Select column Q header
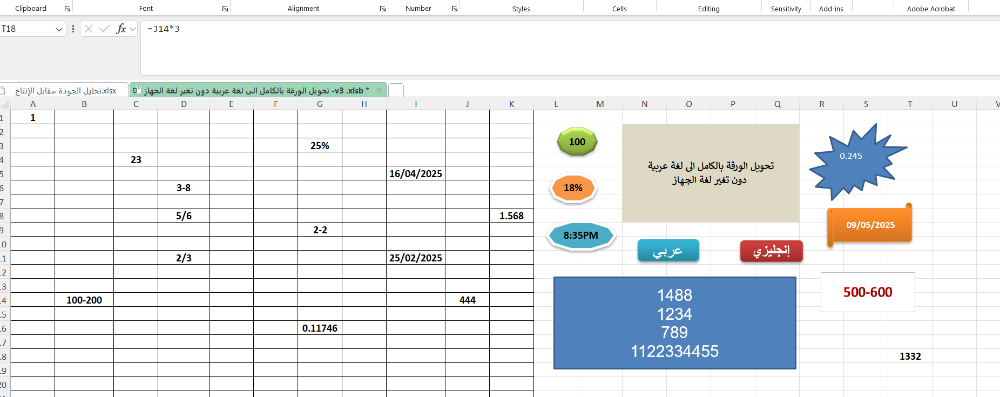 pos(777,103)
